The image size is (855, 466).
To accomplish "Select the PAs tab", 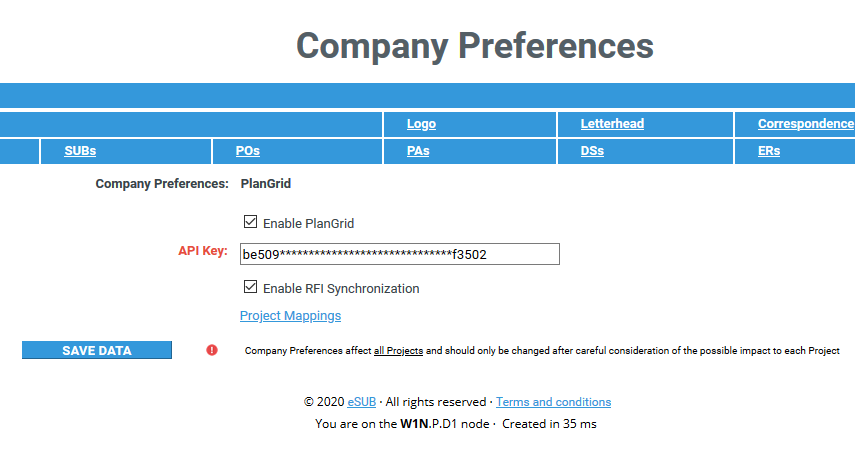I will (x=418, y=151).
